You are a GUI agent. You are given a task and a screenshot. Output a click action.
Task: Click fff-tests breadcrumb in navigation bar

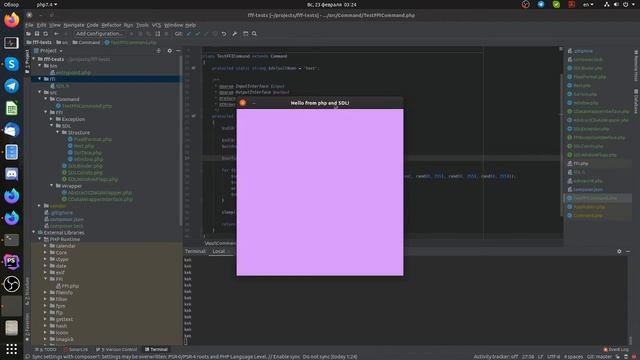coord(39,42)
